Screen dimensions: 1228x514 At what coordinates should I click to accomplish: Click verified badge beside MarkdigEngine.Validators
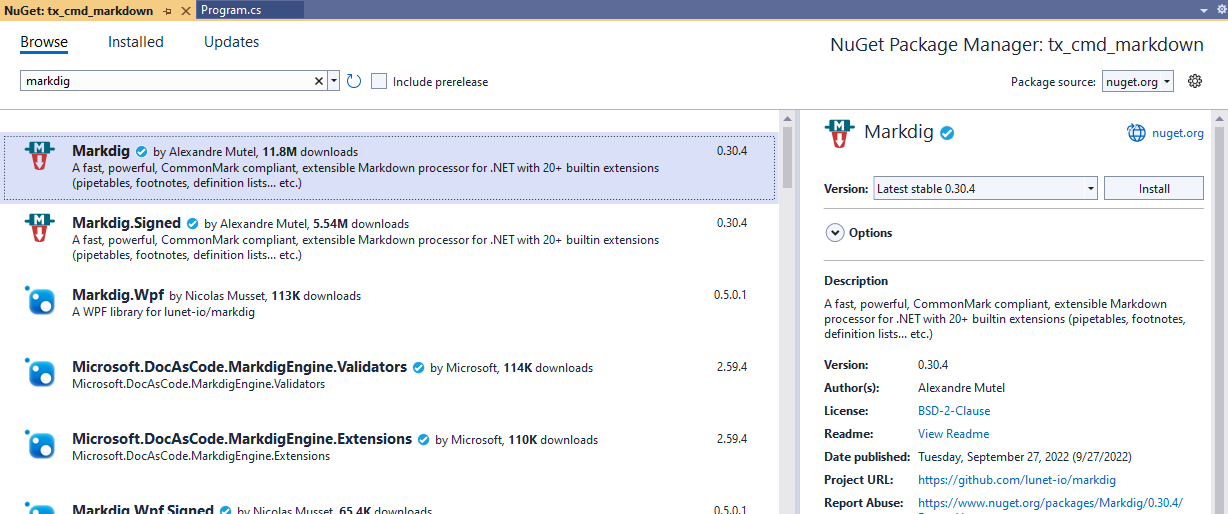418,368
